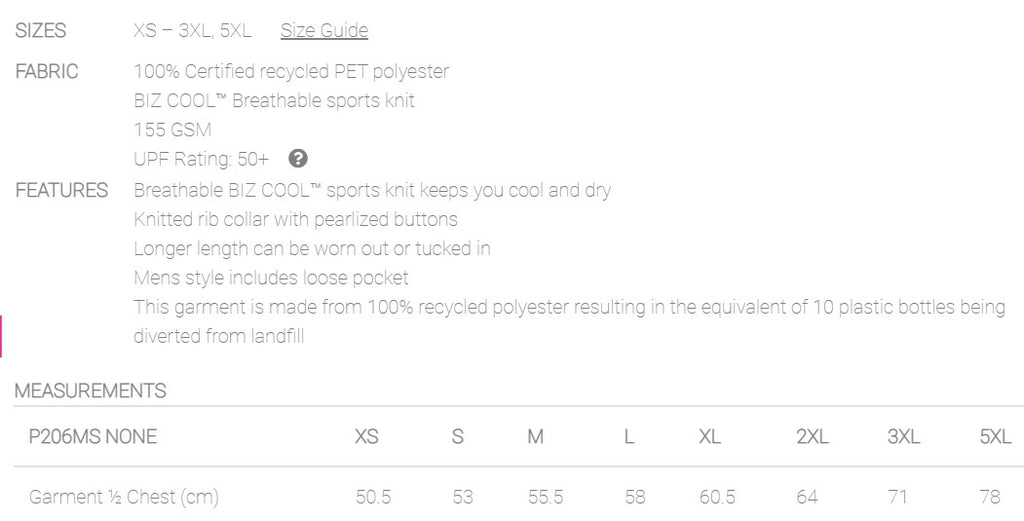Select the 2XL size column header
Viewport: 1024px width, 521px height.
pyautogui.click(x=812, y=437)
